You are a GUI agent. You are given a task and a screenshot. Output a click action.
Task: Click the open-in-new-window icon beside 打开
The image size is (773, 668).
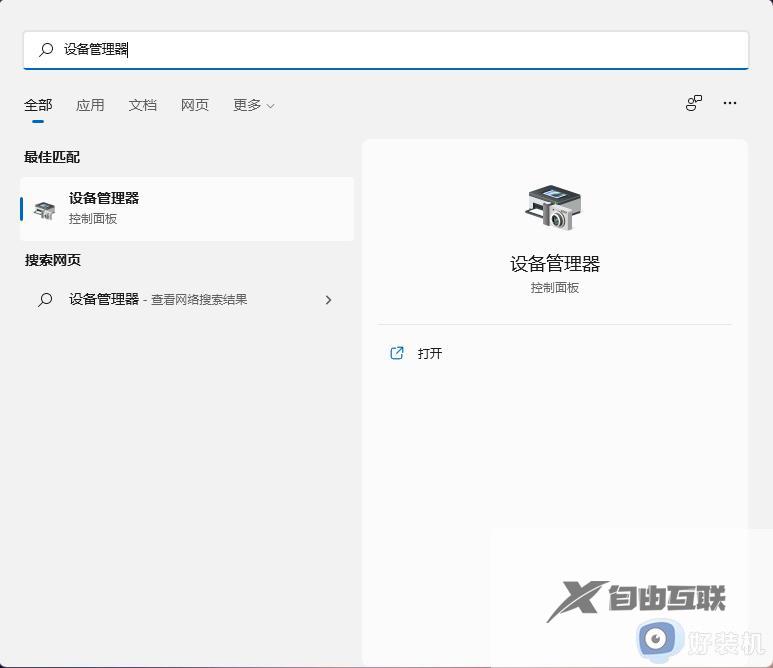click(397, 353)
